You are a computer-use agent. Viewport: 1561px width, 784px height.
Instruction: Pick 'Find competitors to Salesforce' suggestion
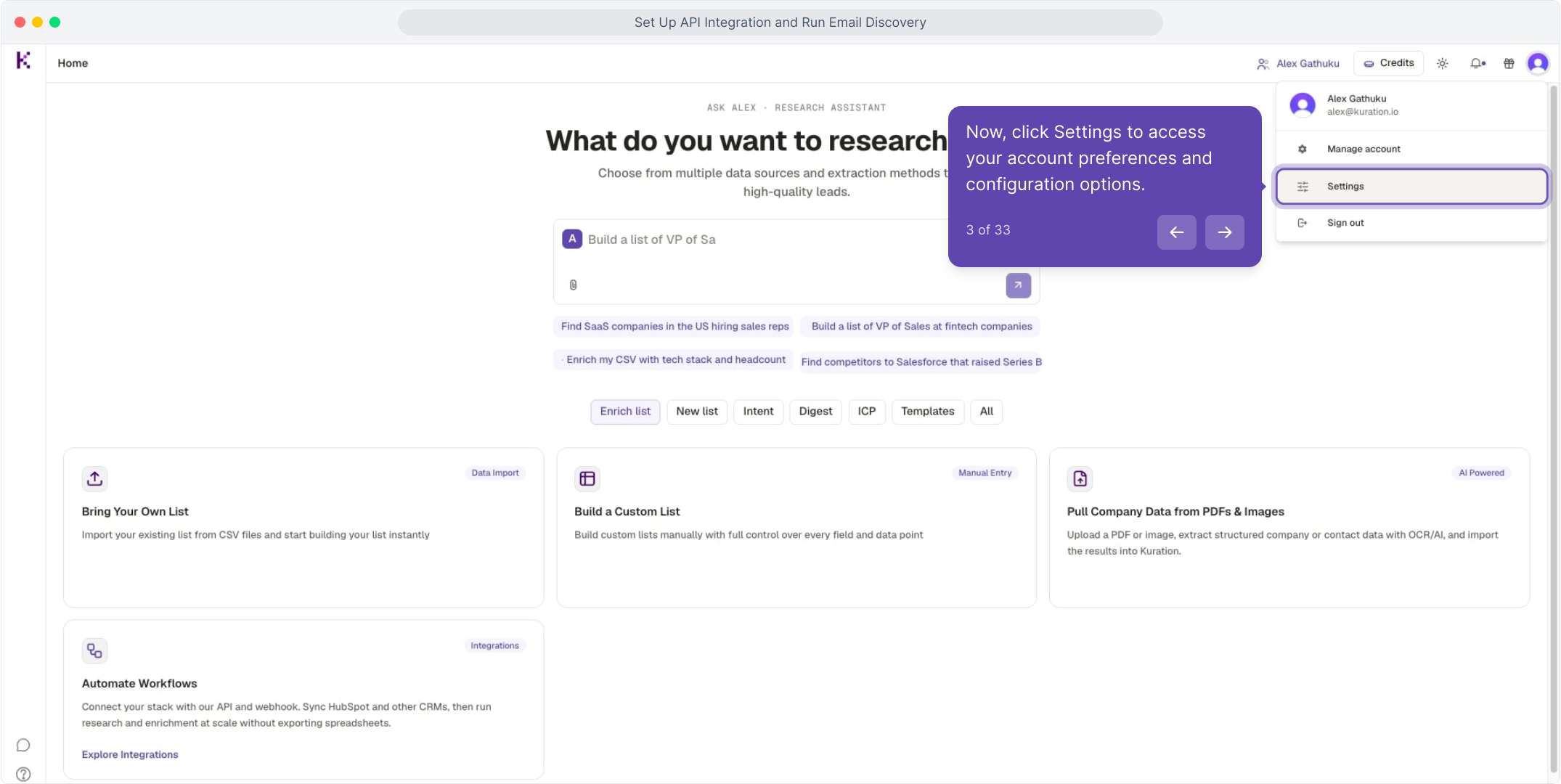(921, 362)
